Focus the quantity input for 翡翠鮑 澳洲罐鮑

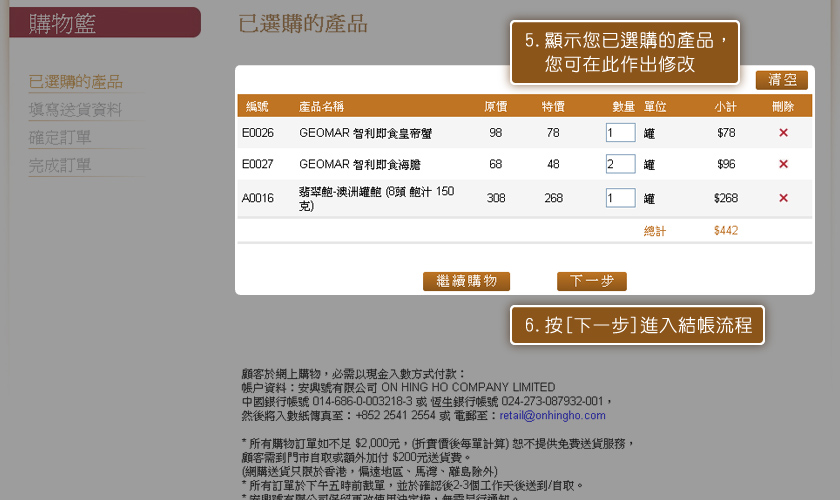(620, 198)
